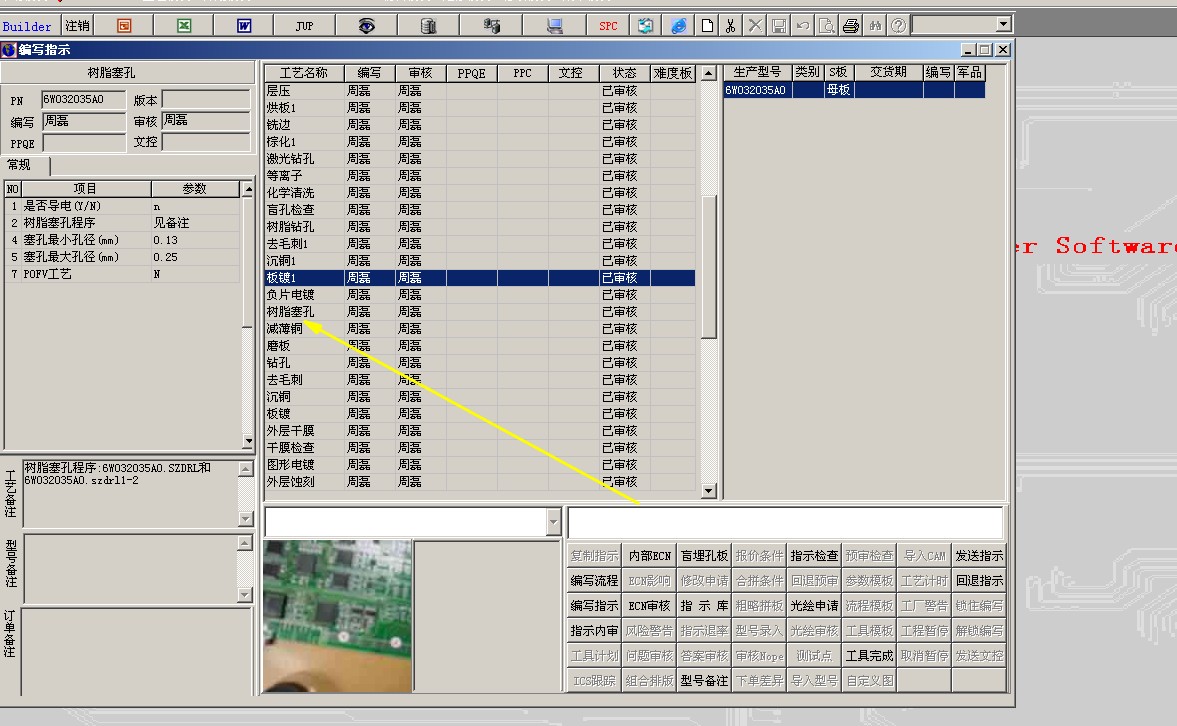Click the network connection toolbar icon

[492, 26]
